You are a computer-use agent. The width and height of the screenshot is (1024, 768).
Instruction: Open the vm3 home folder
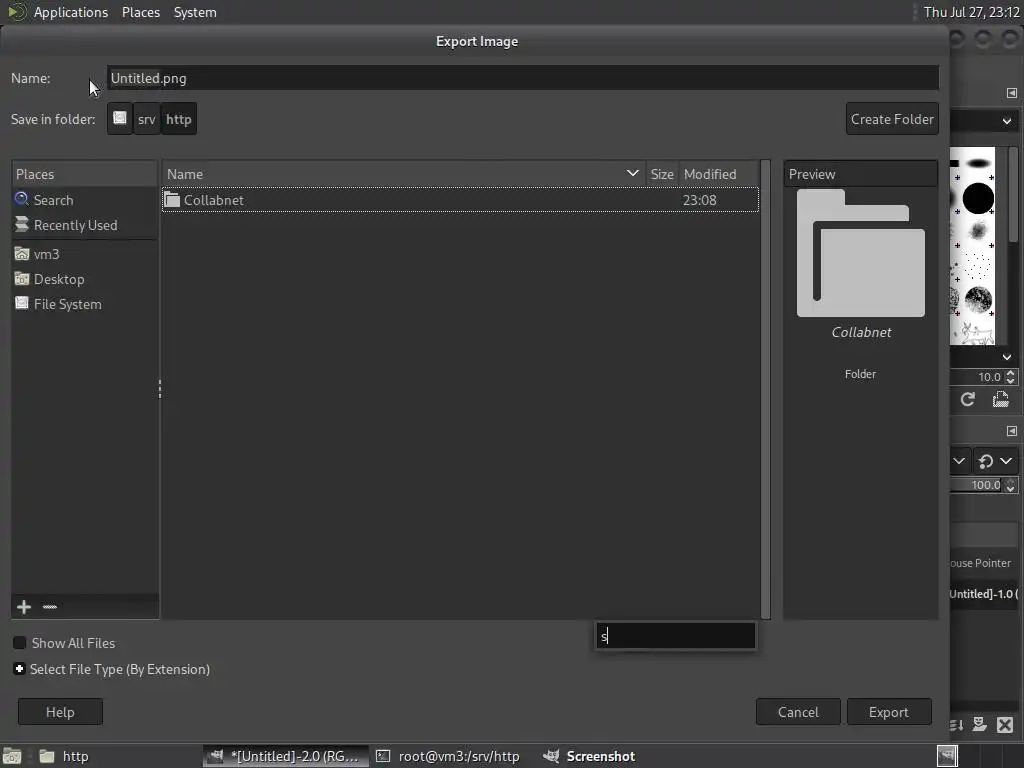click(x=84, y=254)
